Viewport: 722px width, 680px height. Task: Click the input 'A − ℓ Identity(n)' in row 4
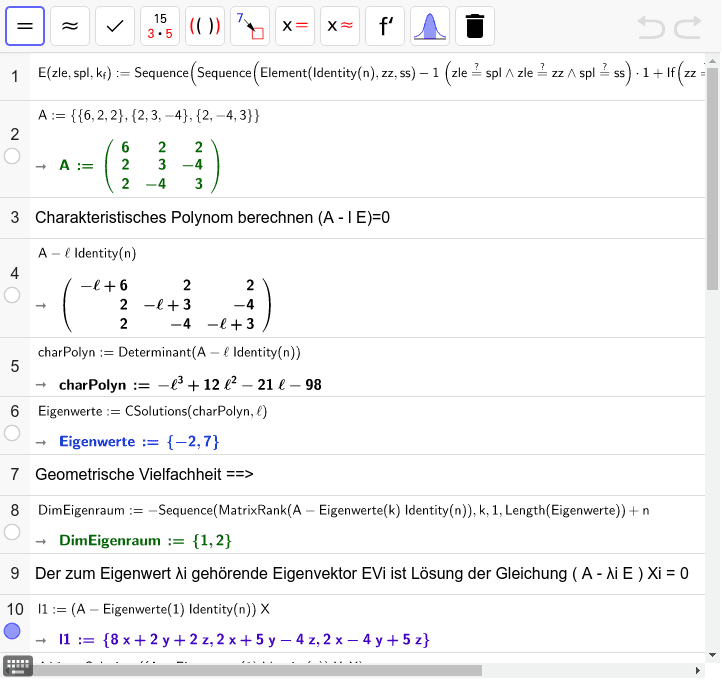click(87, 253)
